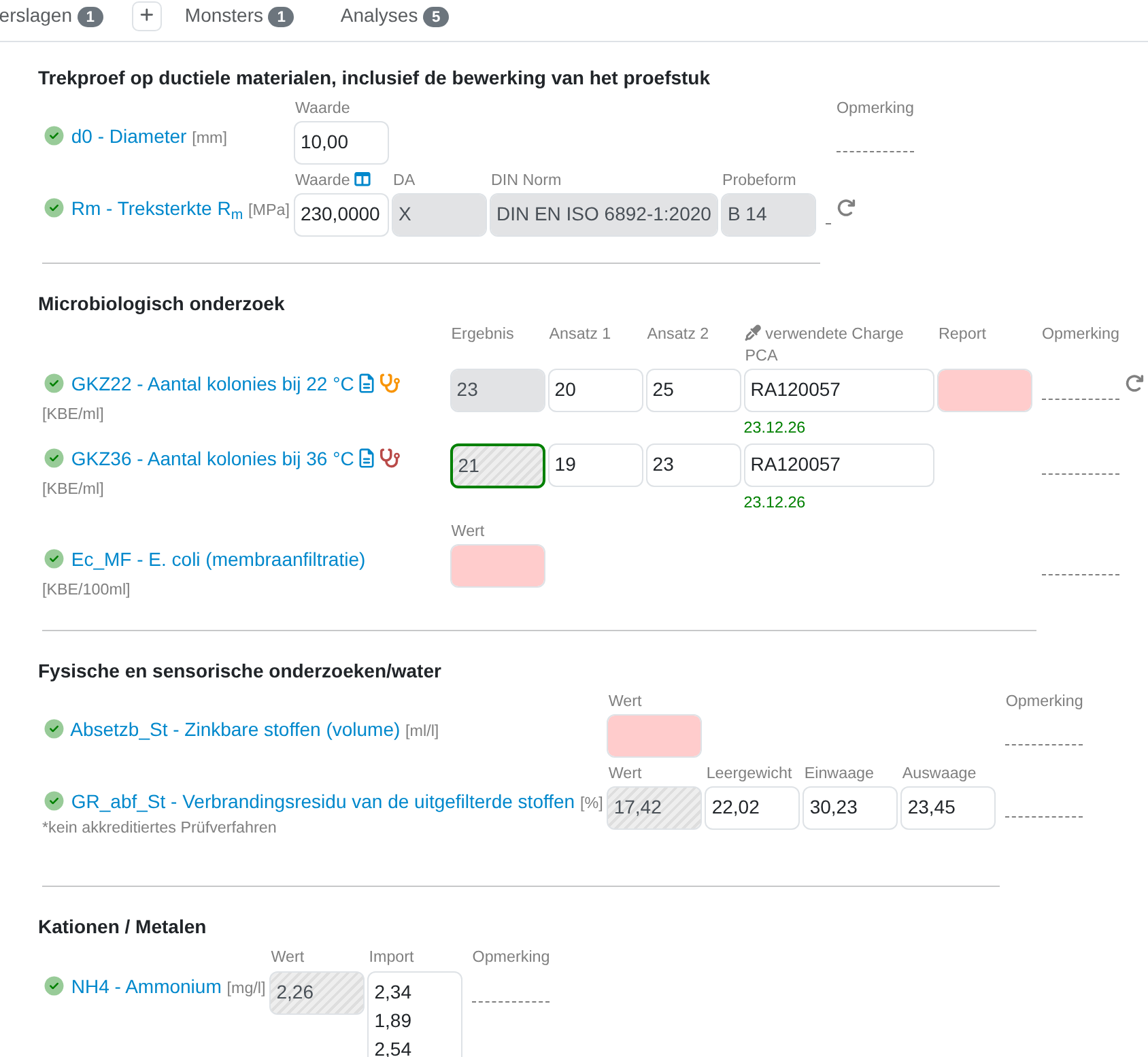Click empty pink Wert field for E. coli

(498, 566)
